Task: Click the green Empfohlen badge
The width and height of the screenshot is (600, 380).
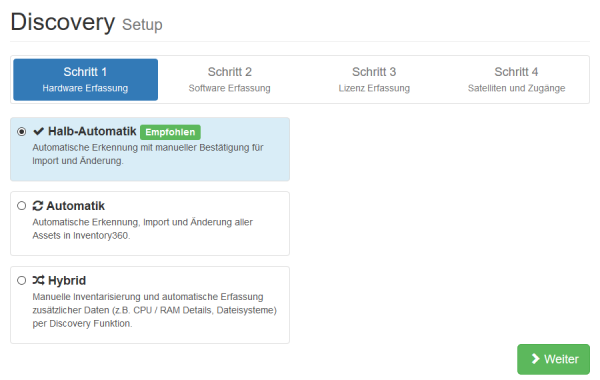Action: coord(170,132)
